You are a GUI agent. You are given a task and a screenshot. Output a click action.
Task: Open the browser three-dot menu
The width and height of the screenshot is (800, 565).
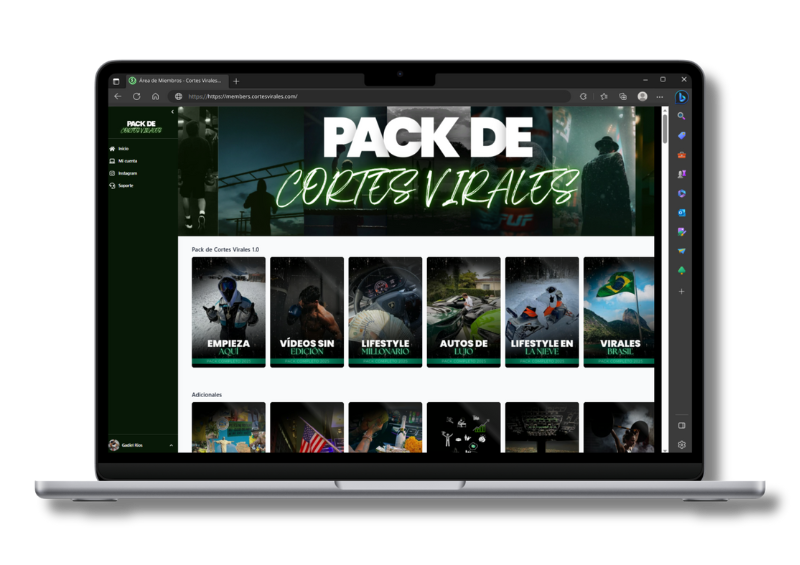coord(659,97)
